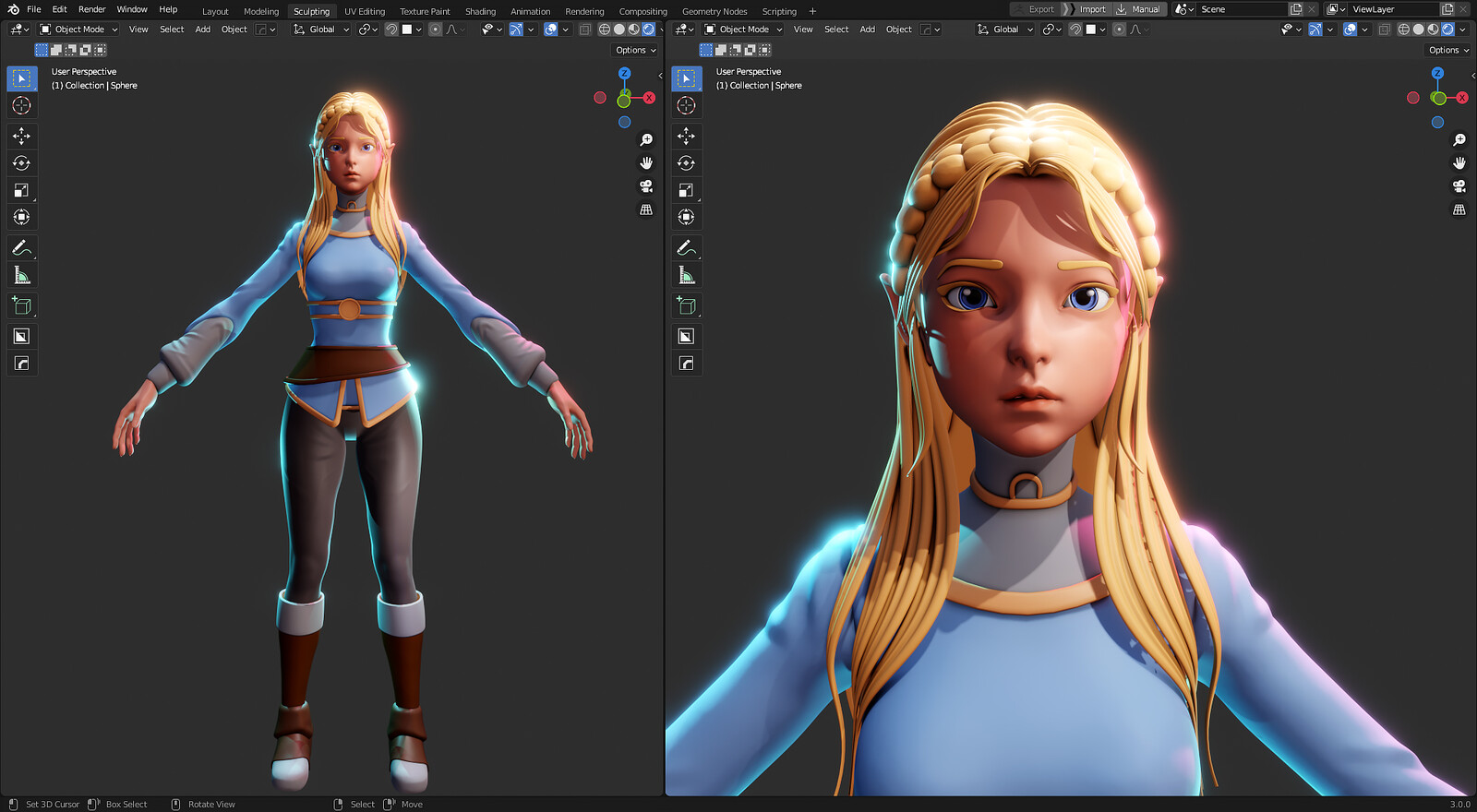Toggle show overlays in left viewport header
Image resolution: width=1477 pixels, height=812 pixels.
pos(551,30)
